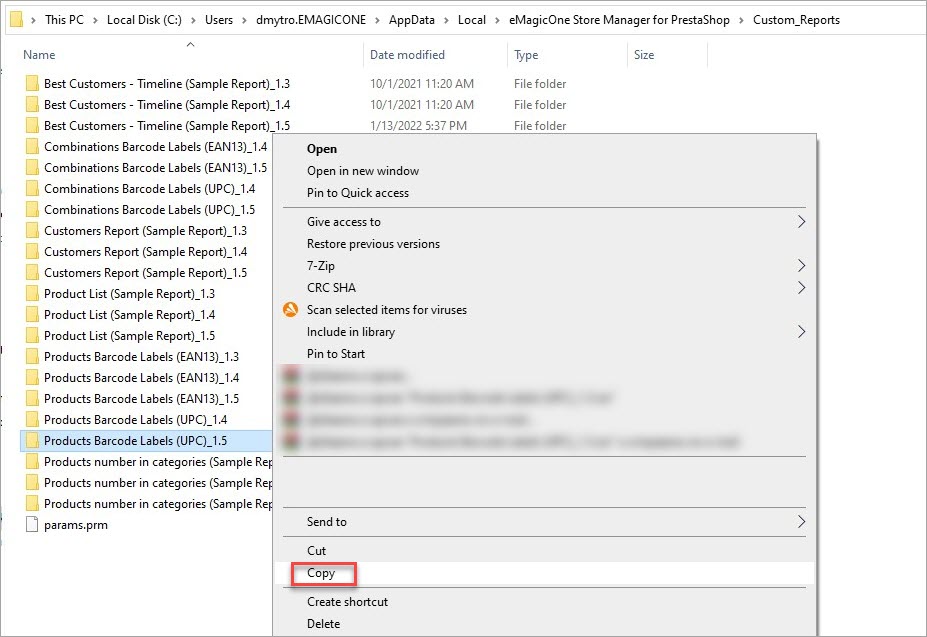Click the antivirus scan icon in context menu

click(290, 309)
